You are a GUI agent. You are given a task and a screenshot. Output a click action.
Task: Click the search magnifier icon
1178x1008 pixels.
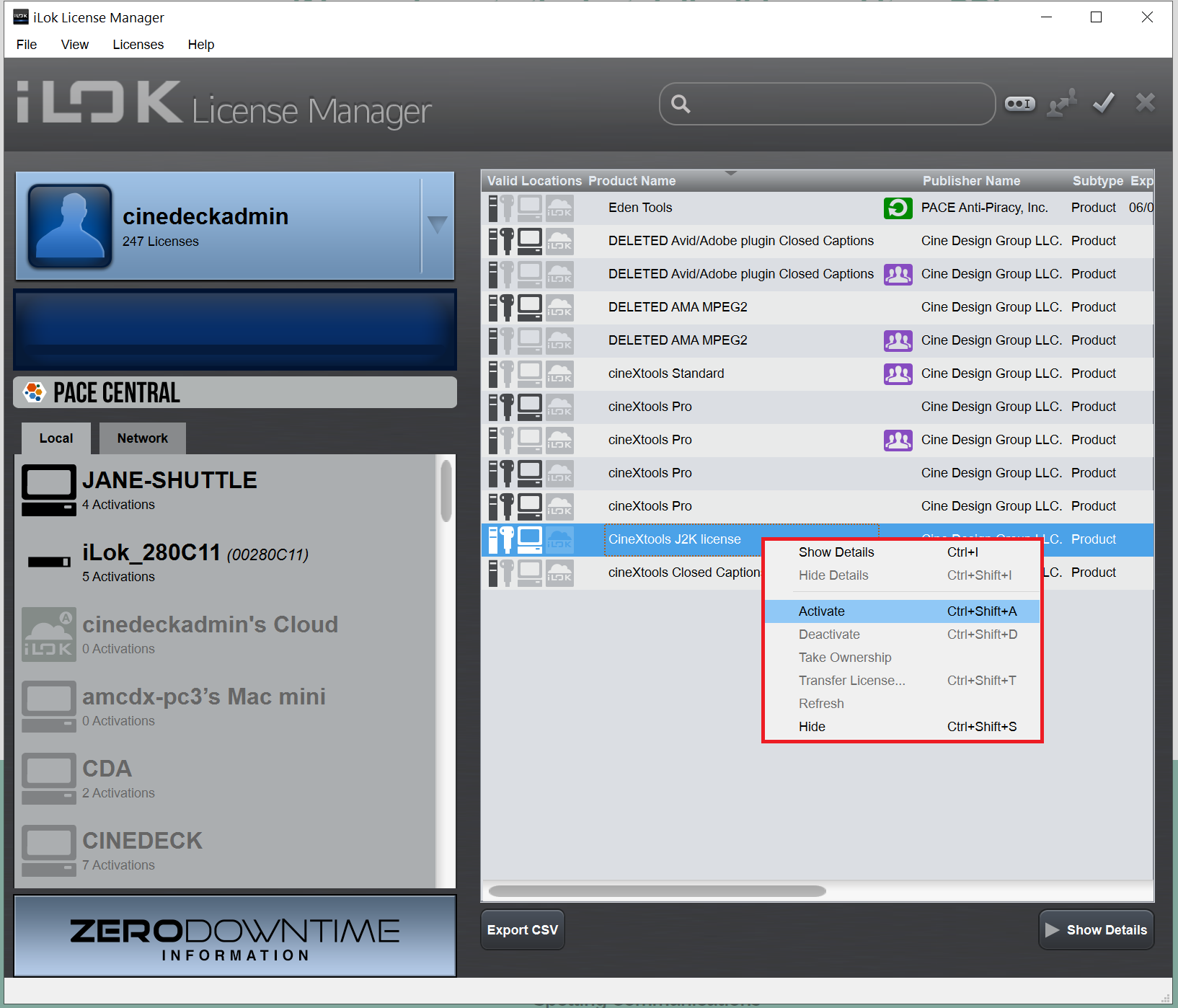click(x=681, y=104)
